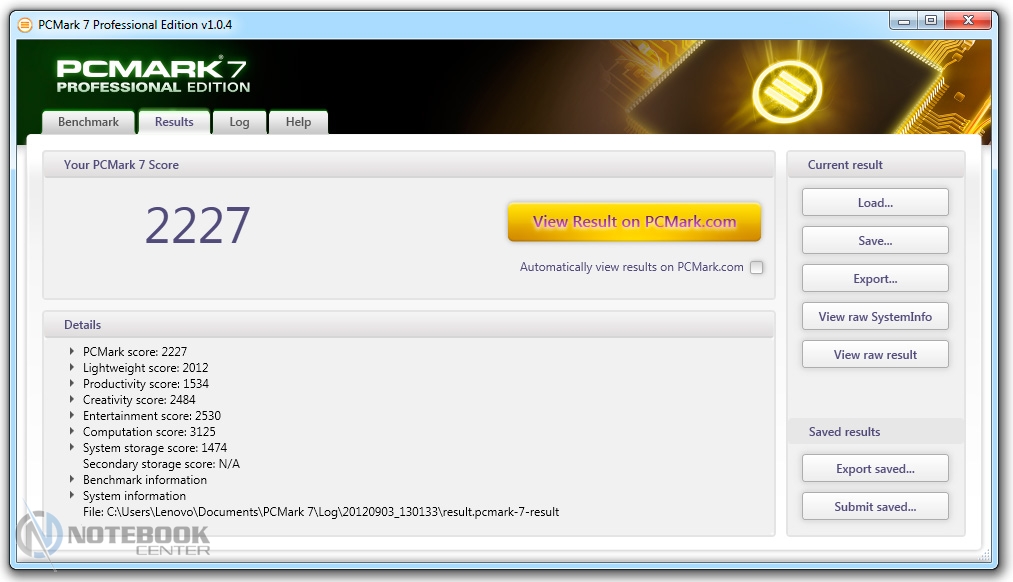Open View raw SystemInfo
The image size is (1013, 582).
[875, 317]
